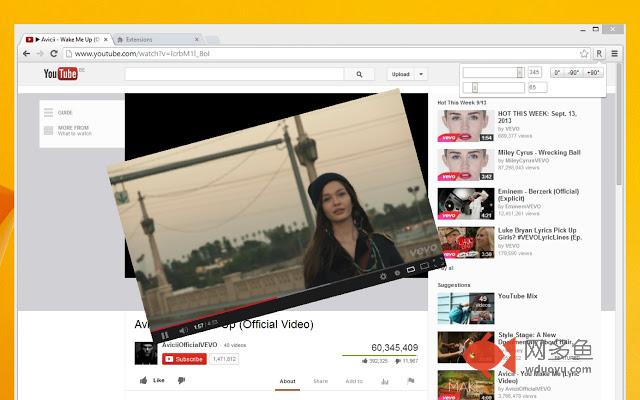640x400 pixels.
Task: Subscribe to AviciiOfficialVEVO
Action: tap(184, 359)
